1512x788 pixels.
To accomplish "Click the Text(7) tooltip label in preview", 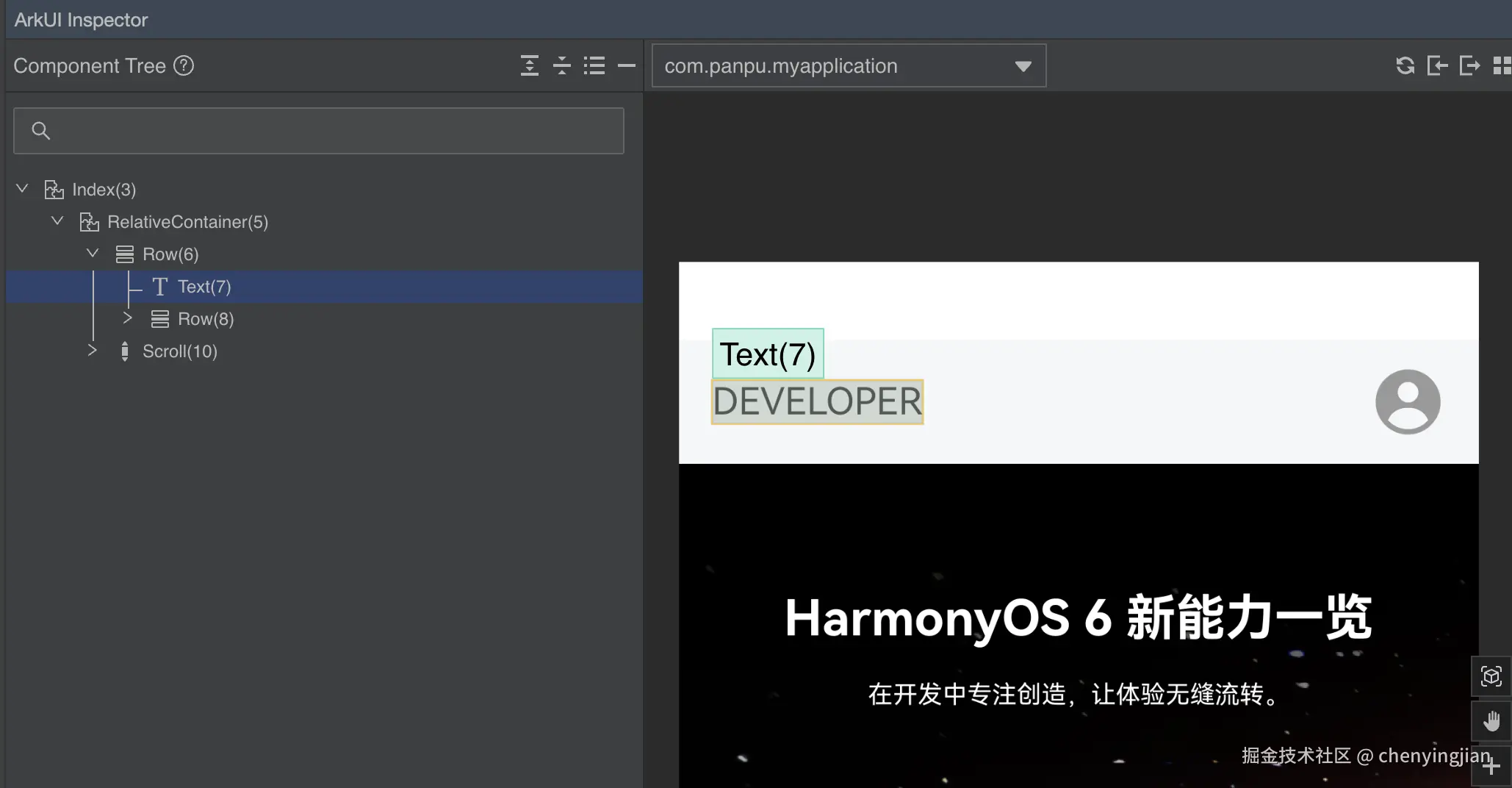I will [768, 354].
